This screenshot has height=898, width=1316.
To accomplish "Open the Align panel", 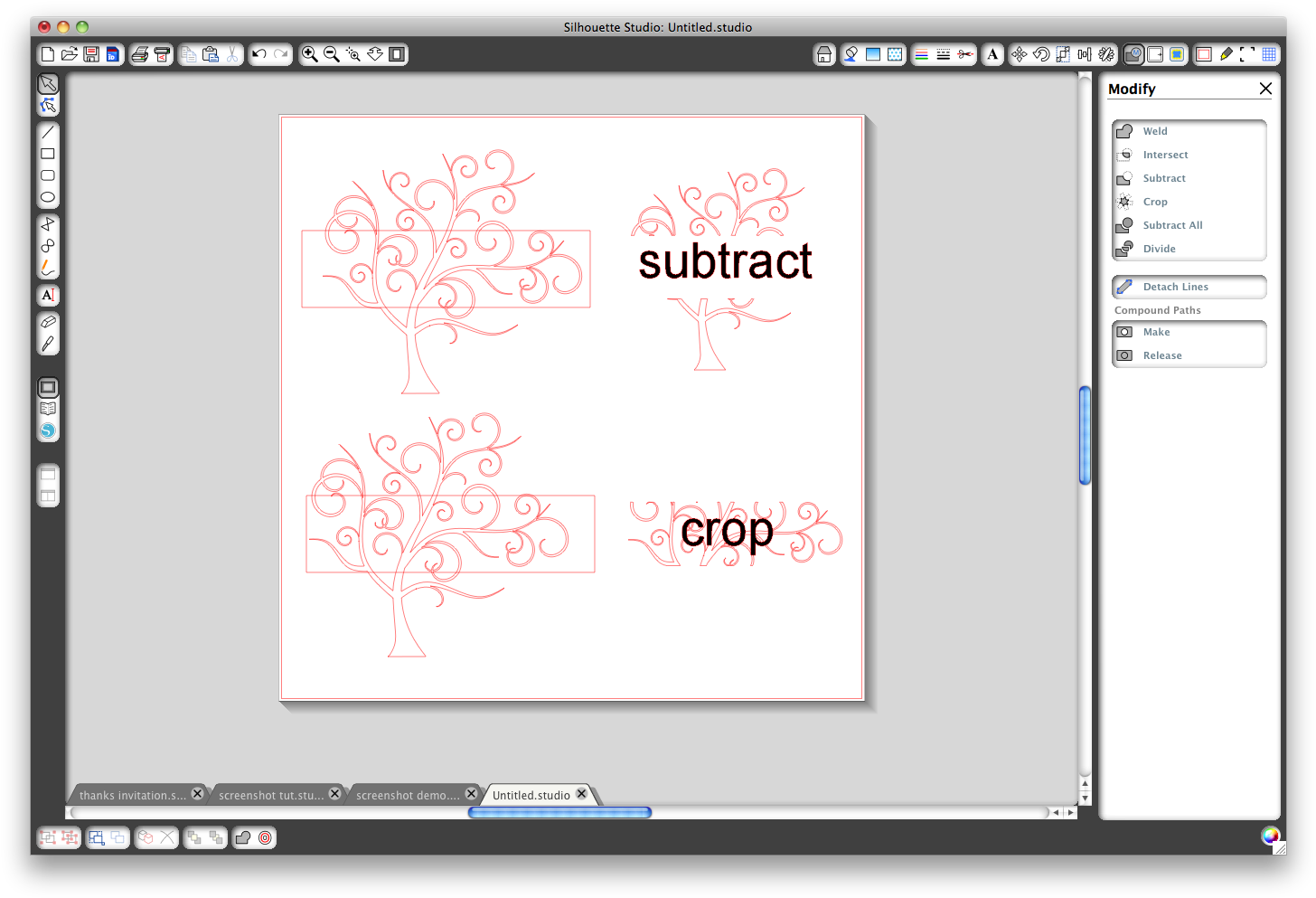I will coord(1085,54).
